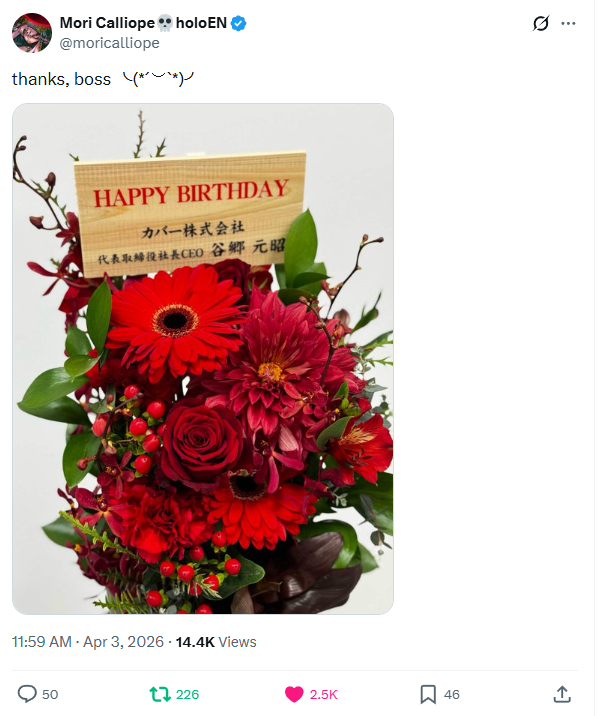
Task: Click the 226 reposts count
Action: pyautogui.click(x=188, y=695)
